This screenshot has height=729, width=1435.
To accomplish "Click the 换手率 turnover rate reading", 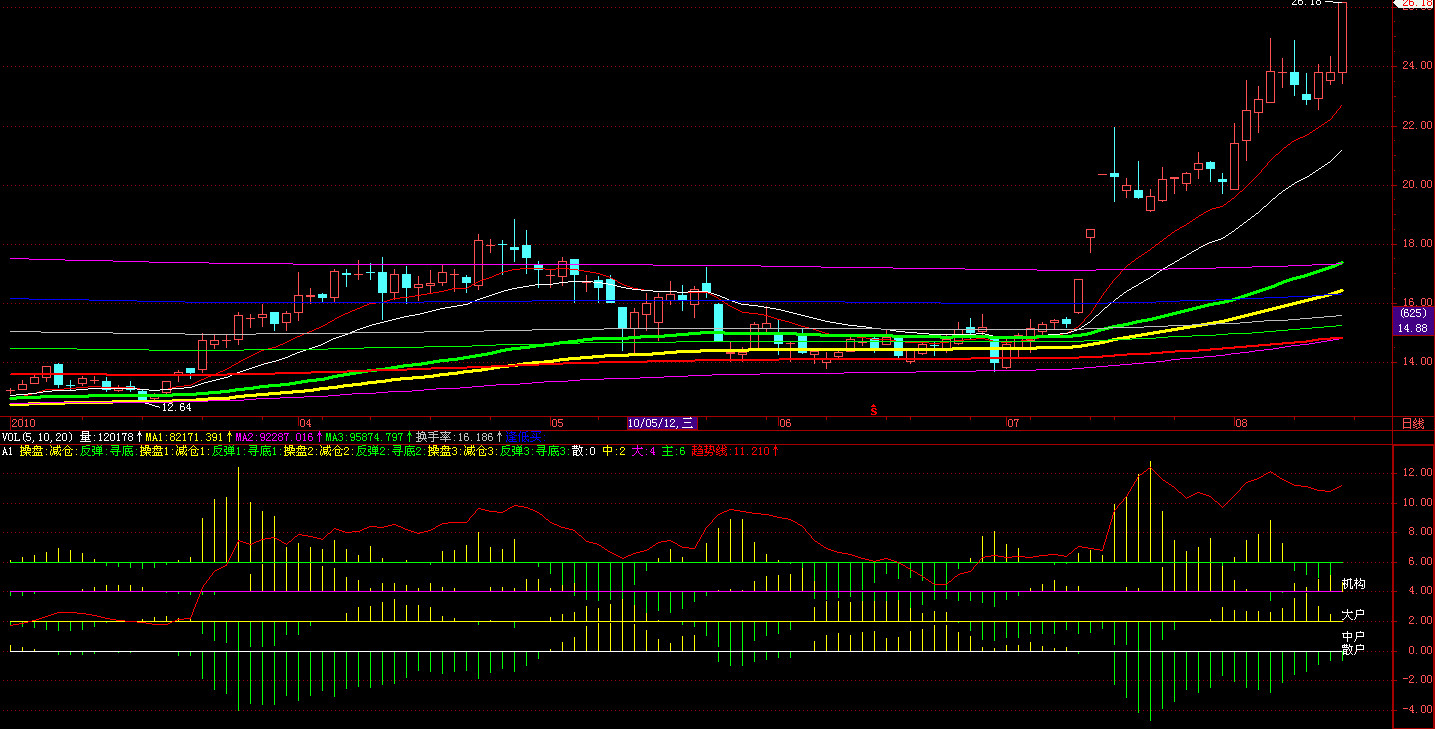I will (x=456, y=437).
